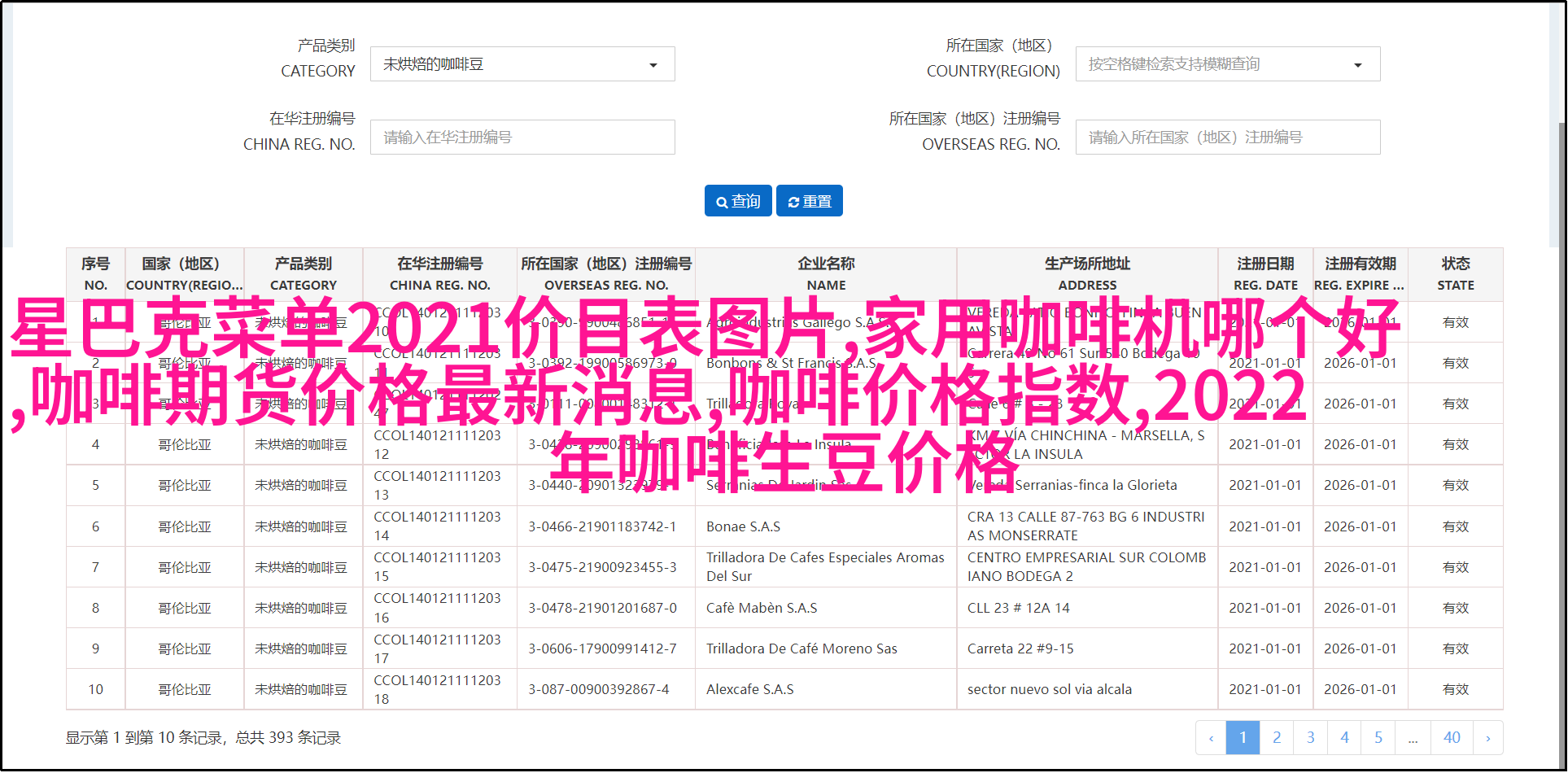This screenshot has width=1568, height=773.
Task: Click overseas number 3-0466-21901183742-1
Action: point(602,526)
